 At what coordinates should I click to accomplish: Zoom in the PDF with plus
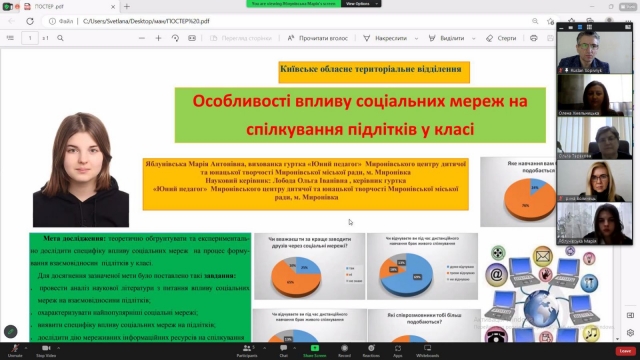coord(158,38)
